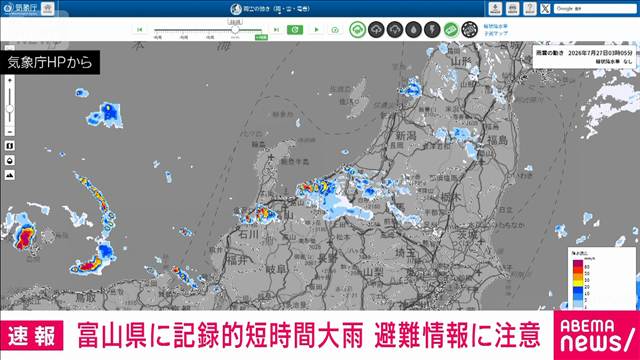
Task: Open the home icon beside the 気象庁 logo
Action: (47, 8)
